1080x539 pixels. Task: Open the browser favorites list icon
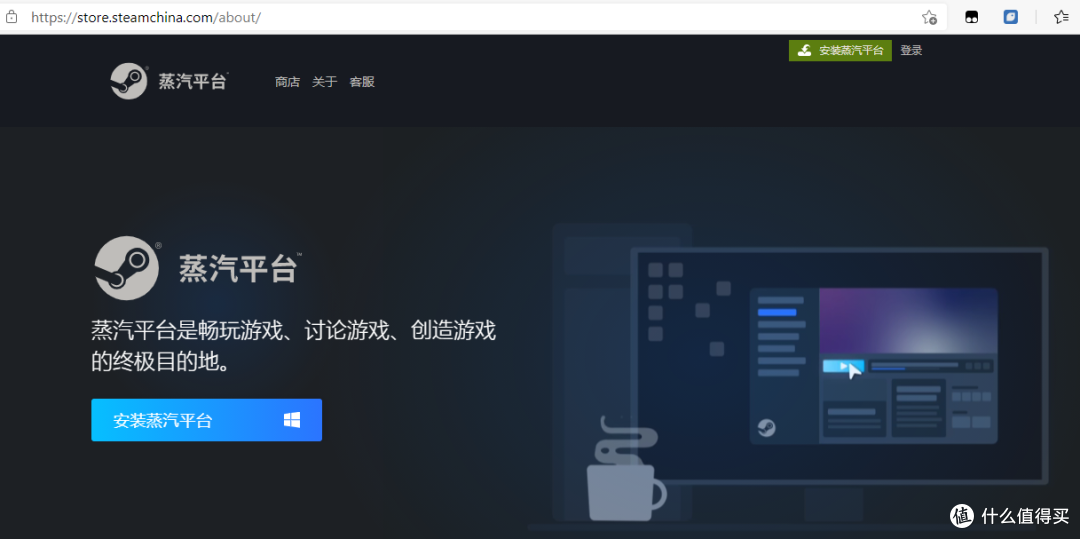point(1061,17)
